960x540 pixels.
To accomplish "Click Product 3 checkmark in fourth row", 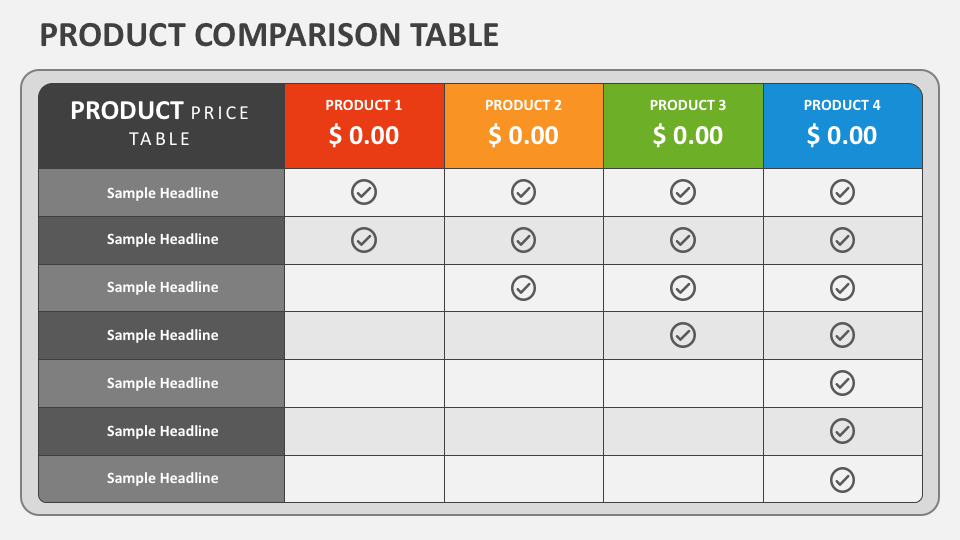I will tap(683, 335).
